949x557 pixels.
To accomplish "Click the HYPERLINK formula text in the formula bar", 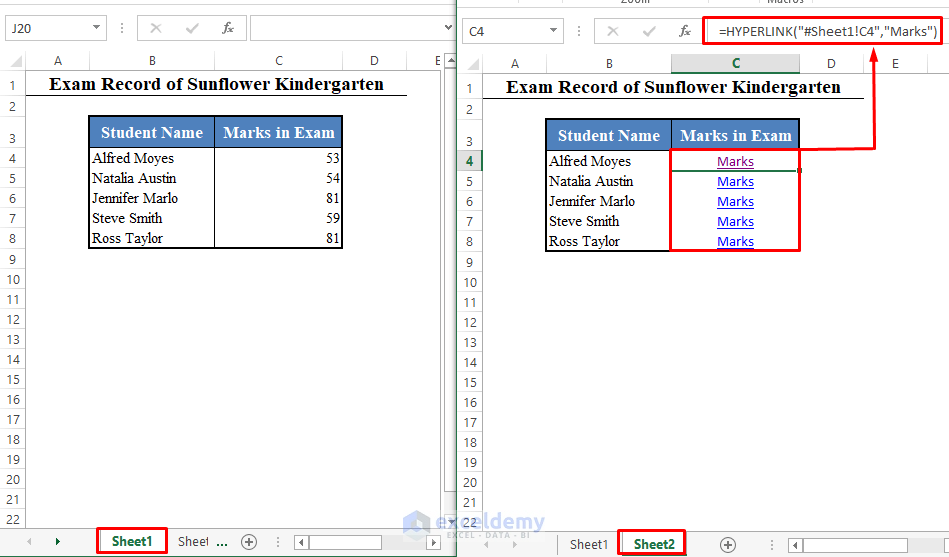I will point(827,31).
